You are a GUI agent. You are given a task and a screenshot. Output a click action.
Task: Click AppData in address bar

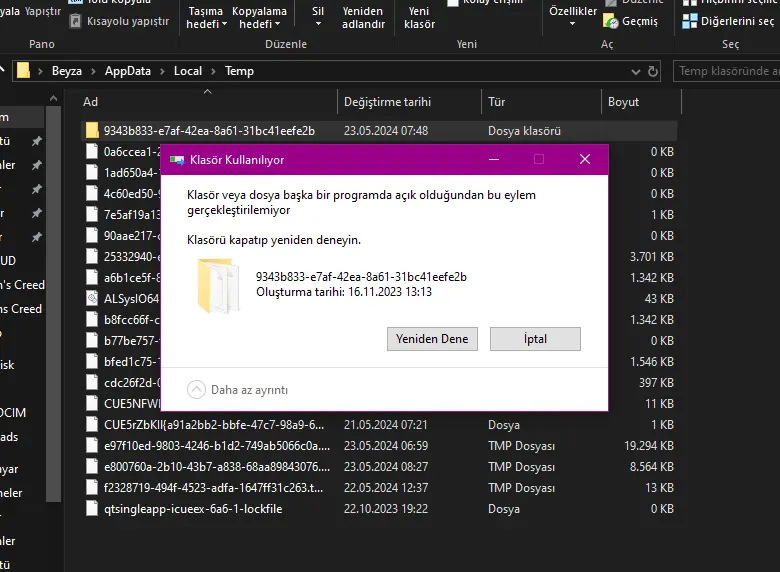click(x=128, y=71)
